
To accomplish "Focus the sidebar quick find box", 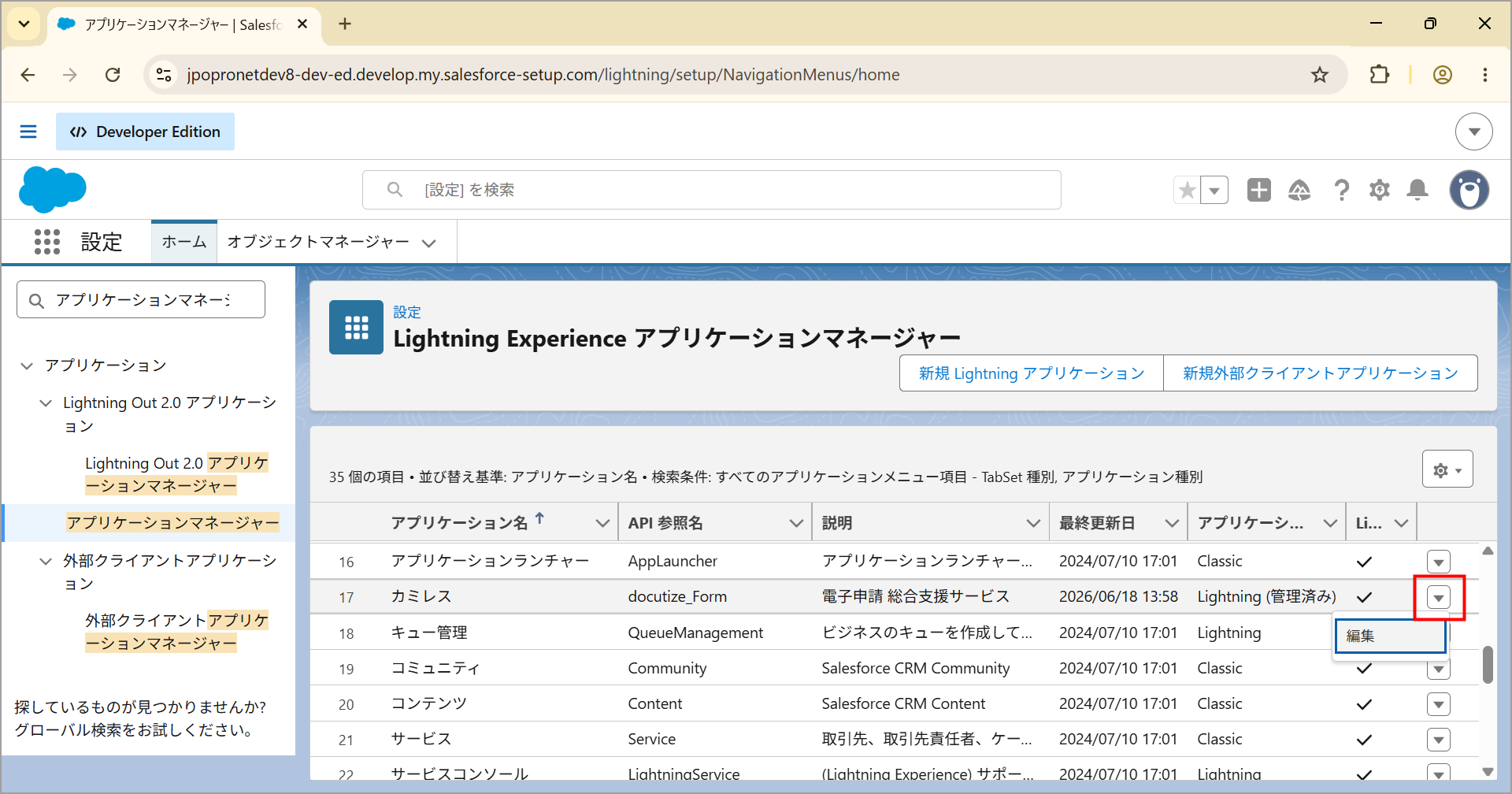I will (141, 300).
